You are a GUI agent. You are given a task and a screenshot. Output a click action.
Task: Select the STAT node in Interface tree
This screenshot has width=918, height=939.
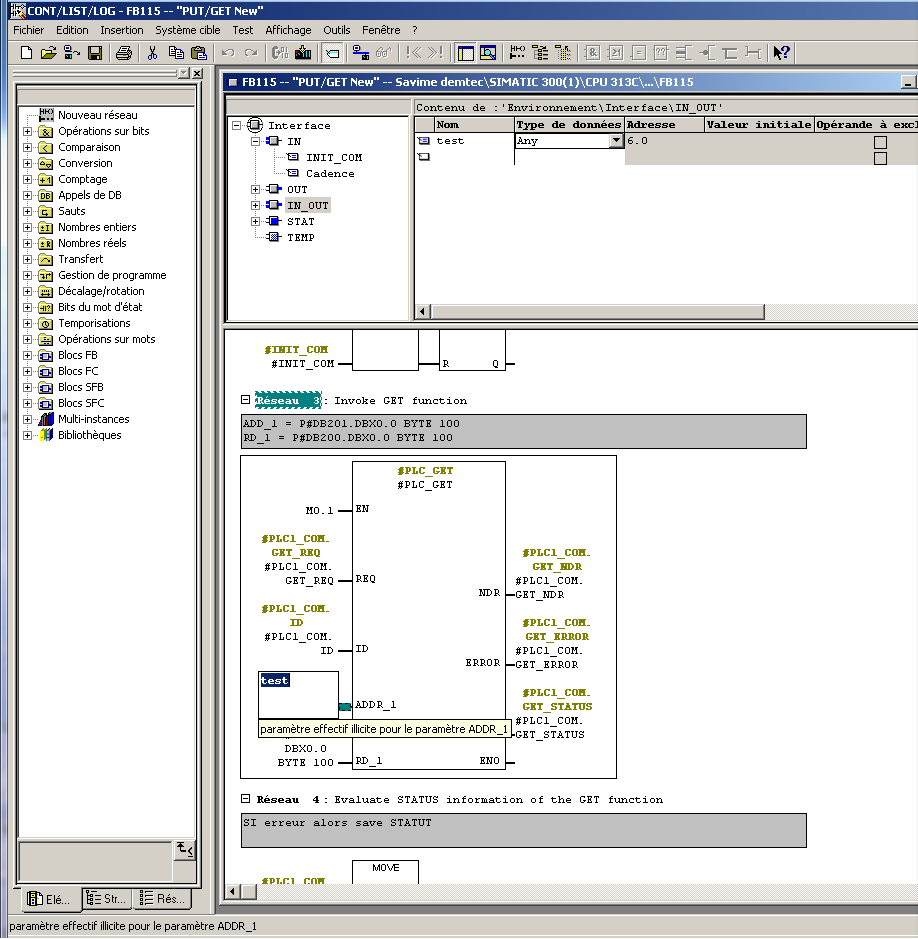(x=300, y=222)
